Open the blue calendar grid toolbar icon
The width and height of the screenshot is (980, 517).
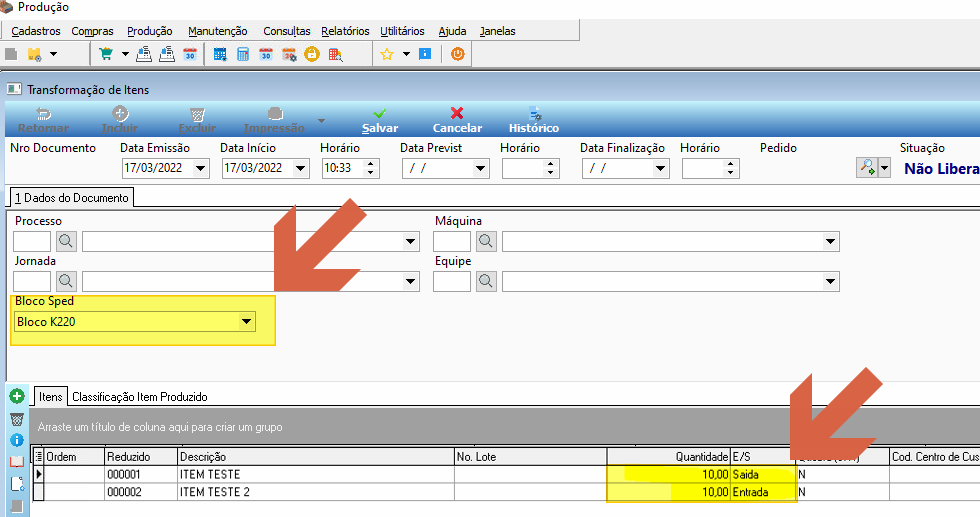pos(220,54)
